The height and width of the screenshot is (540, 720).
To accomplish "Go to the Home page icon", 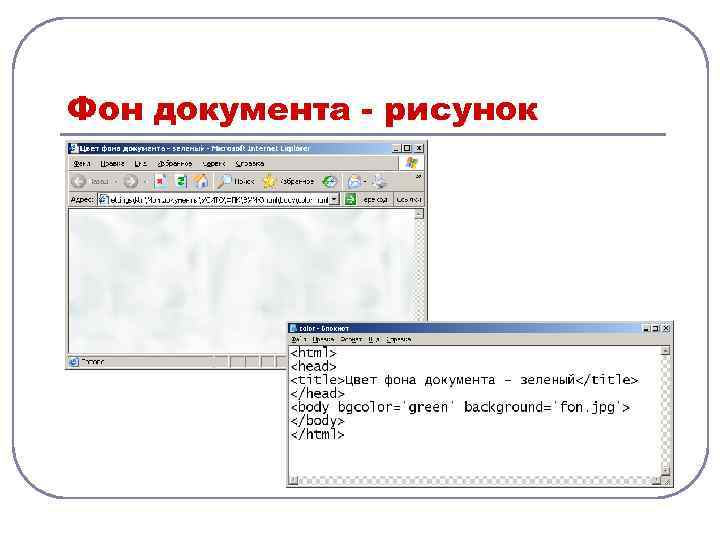I will click(201, 181).
